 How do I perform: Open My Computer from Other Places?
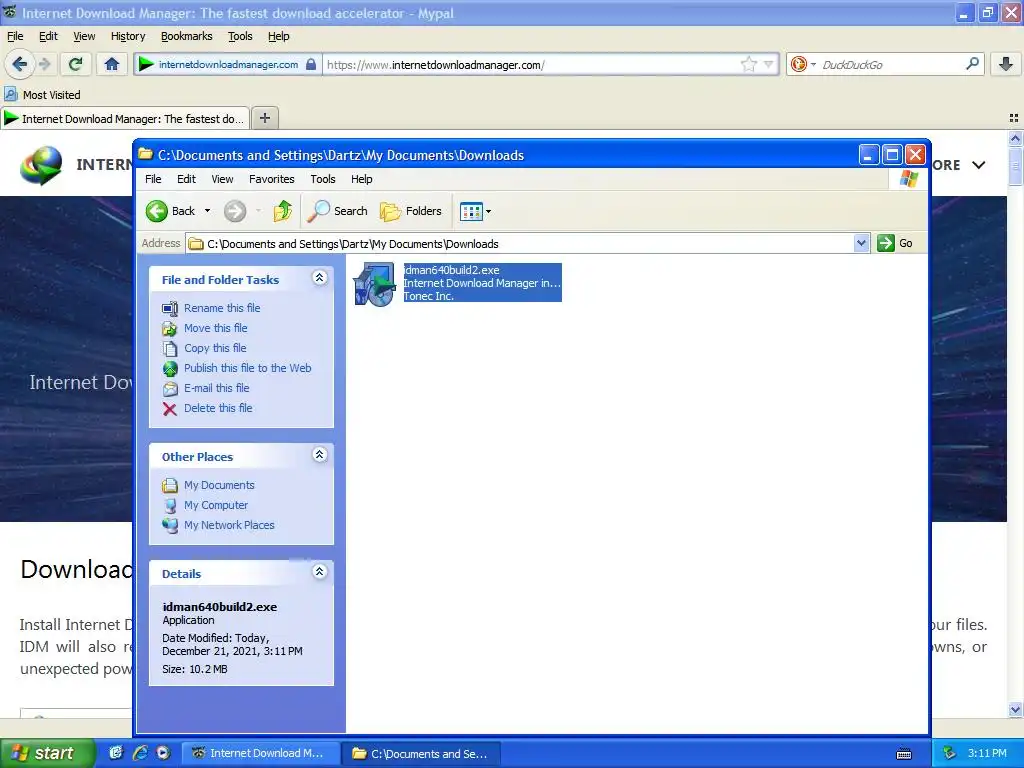pos(216,505)
